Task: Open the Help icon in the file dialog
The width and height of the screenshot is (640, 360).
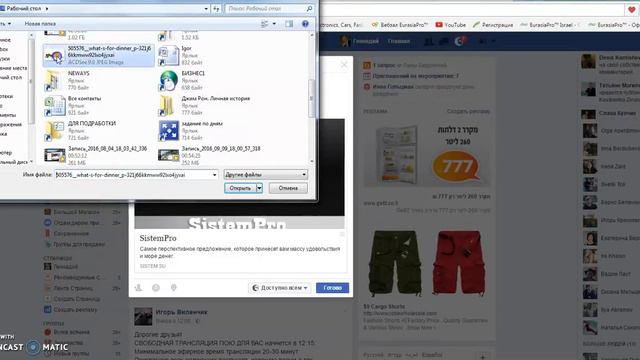Action: pyautogui.click(x=305, y=24)
